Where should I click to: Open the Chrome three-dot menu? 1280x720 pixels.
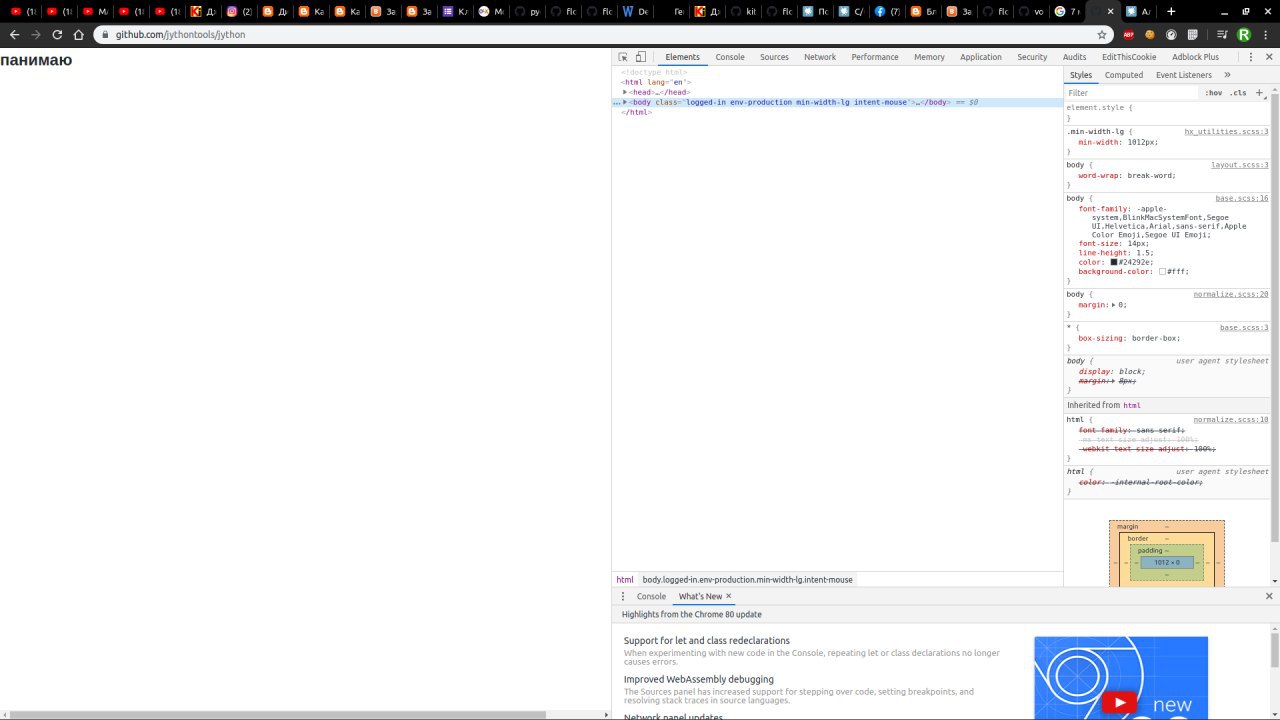1265,34
